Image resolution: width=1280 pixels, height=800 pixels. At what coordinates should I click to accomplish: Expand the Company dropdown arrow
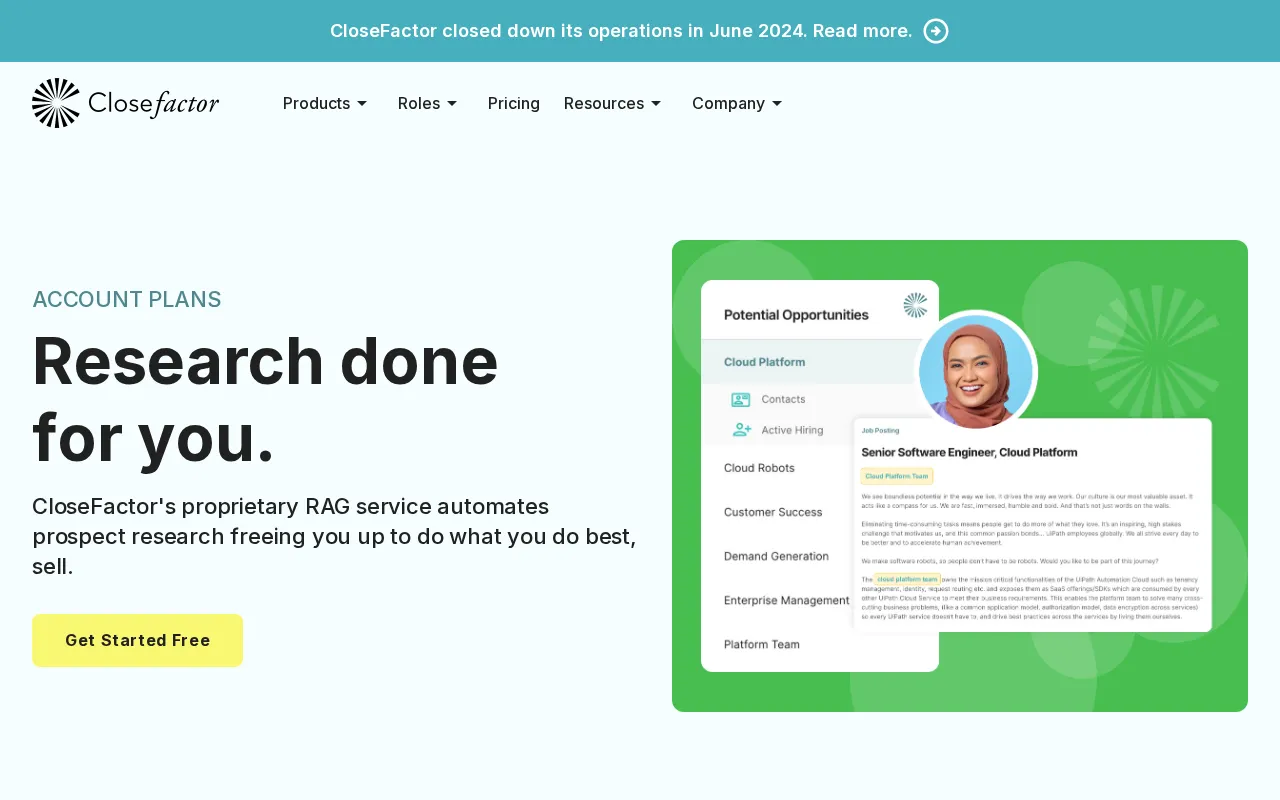click(x=777, y=103)
